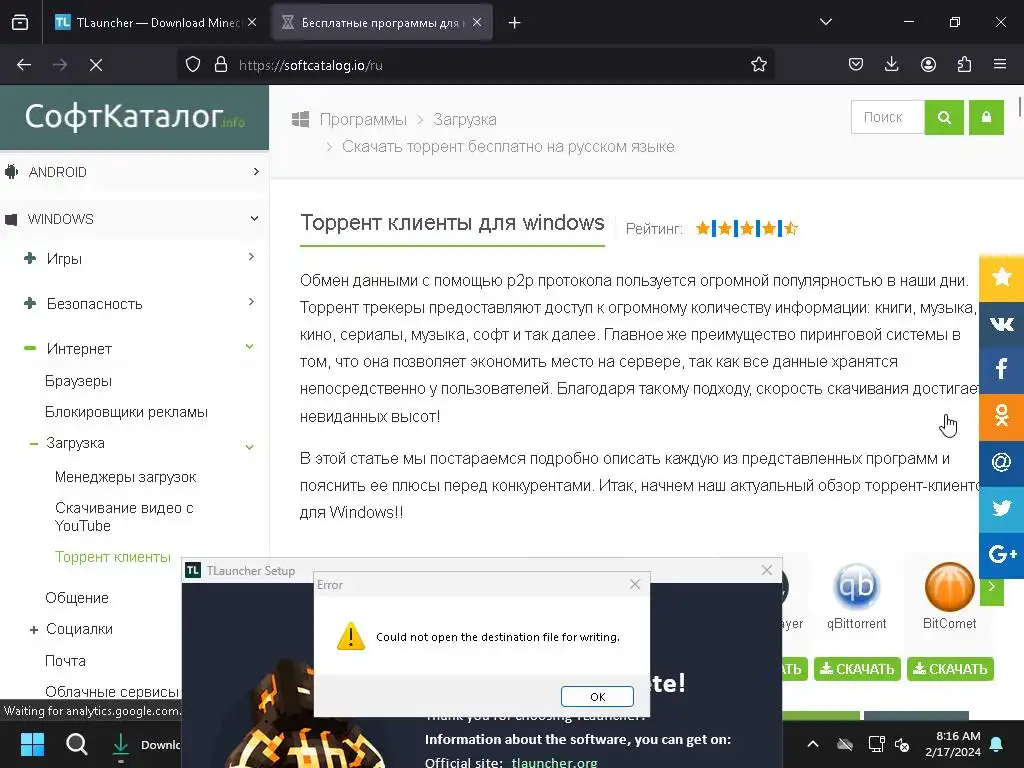Expand the Безопасность category arrow

tap(251, 302)
